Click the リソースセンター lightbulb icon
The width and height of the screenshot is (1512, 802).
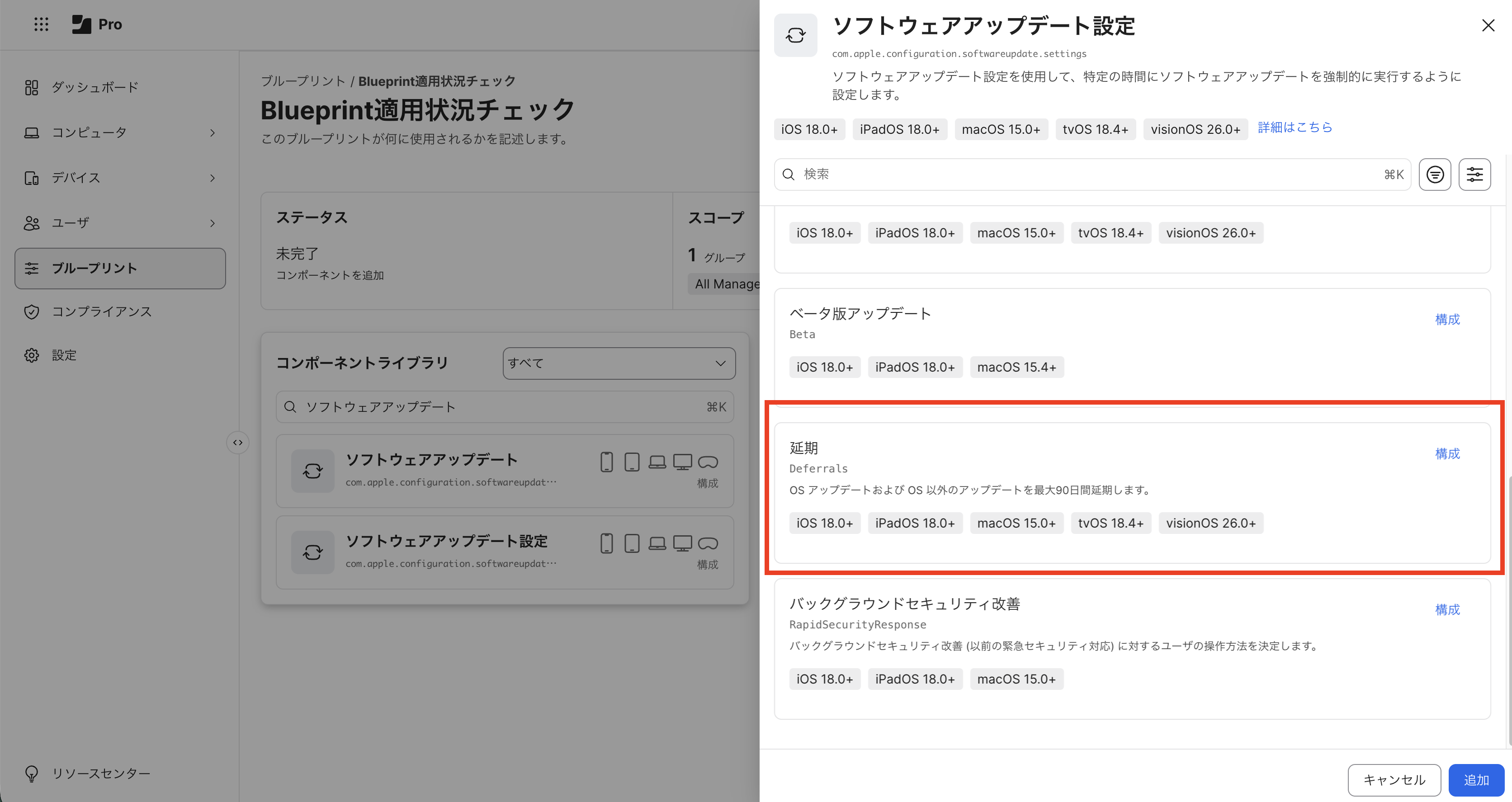click(32, 774)
